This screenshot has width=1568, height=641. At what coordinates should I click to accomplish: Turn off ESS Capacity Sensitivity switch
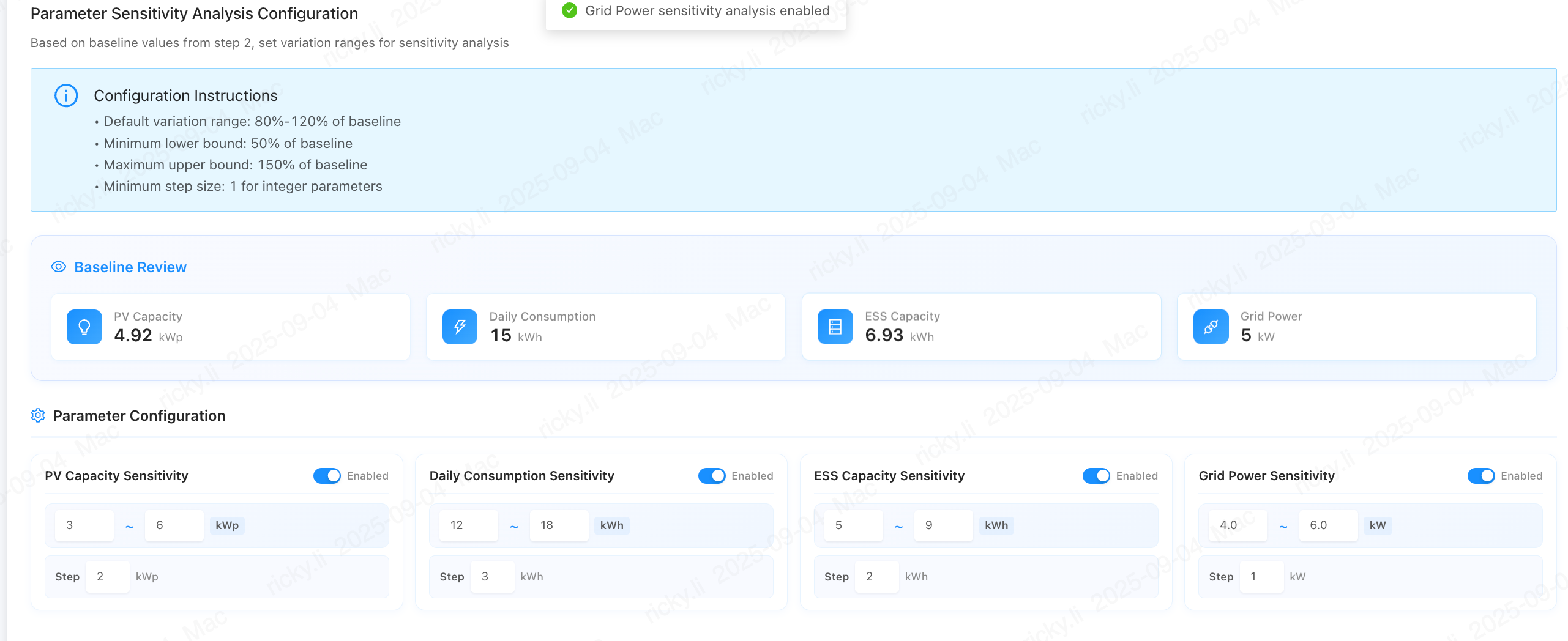coord(1096,476)
